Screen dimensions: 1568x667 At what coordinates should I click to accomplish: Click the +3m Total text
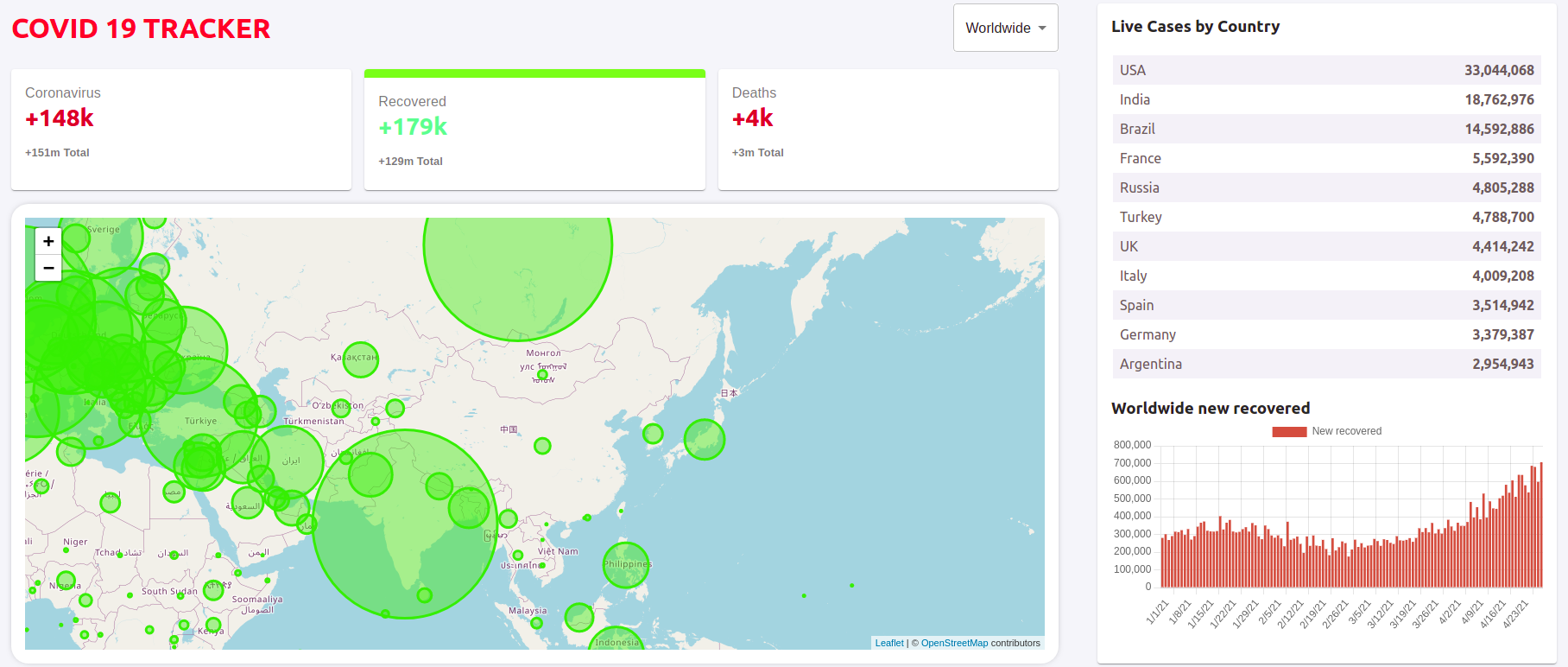[x=758, y=153]
